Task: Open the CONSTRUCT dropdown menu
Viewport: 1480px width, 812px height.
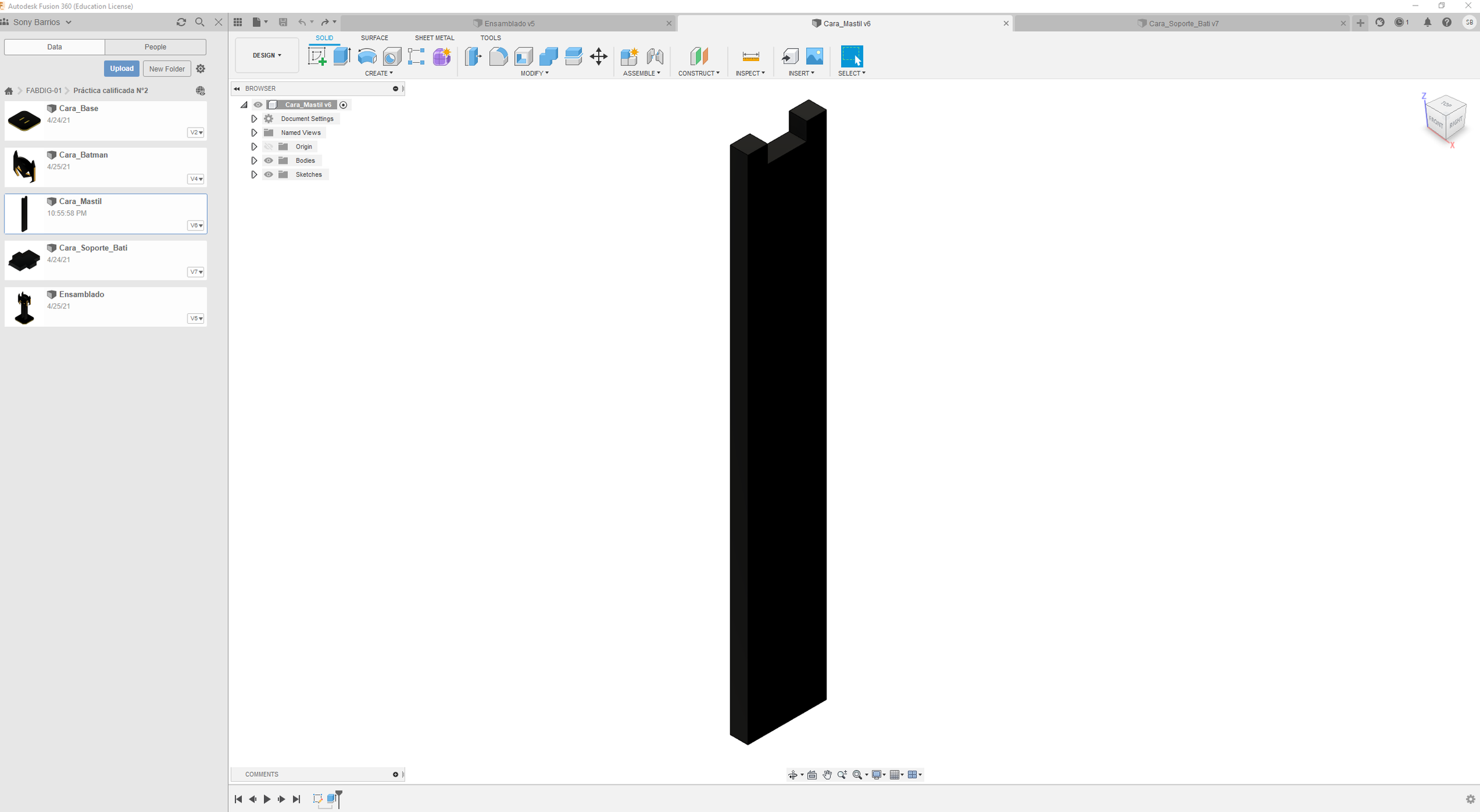Action: coord(699,73)
